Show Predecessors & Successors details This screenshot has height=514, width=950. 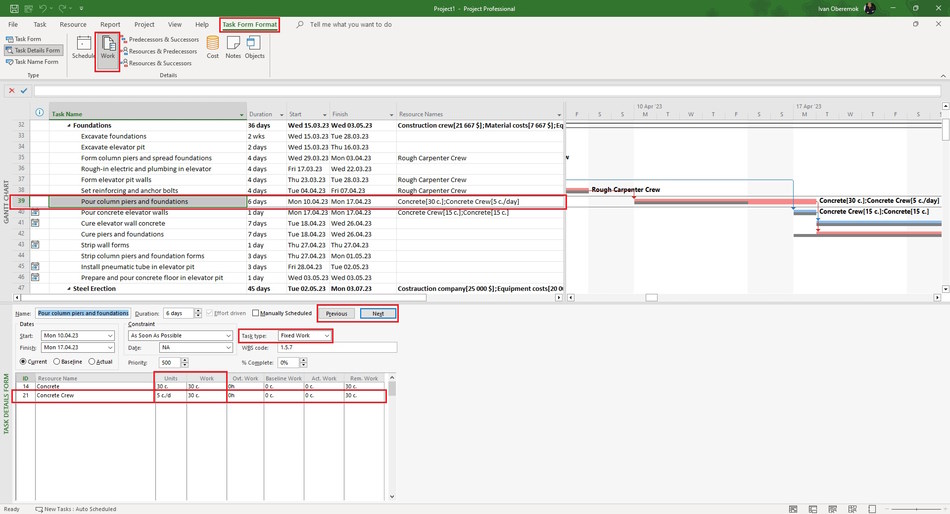pyautogui.click(x=160, y=39)
